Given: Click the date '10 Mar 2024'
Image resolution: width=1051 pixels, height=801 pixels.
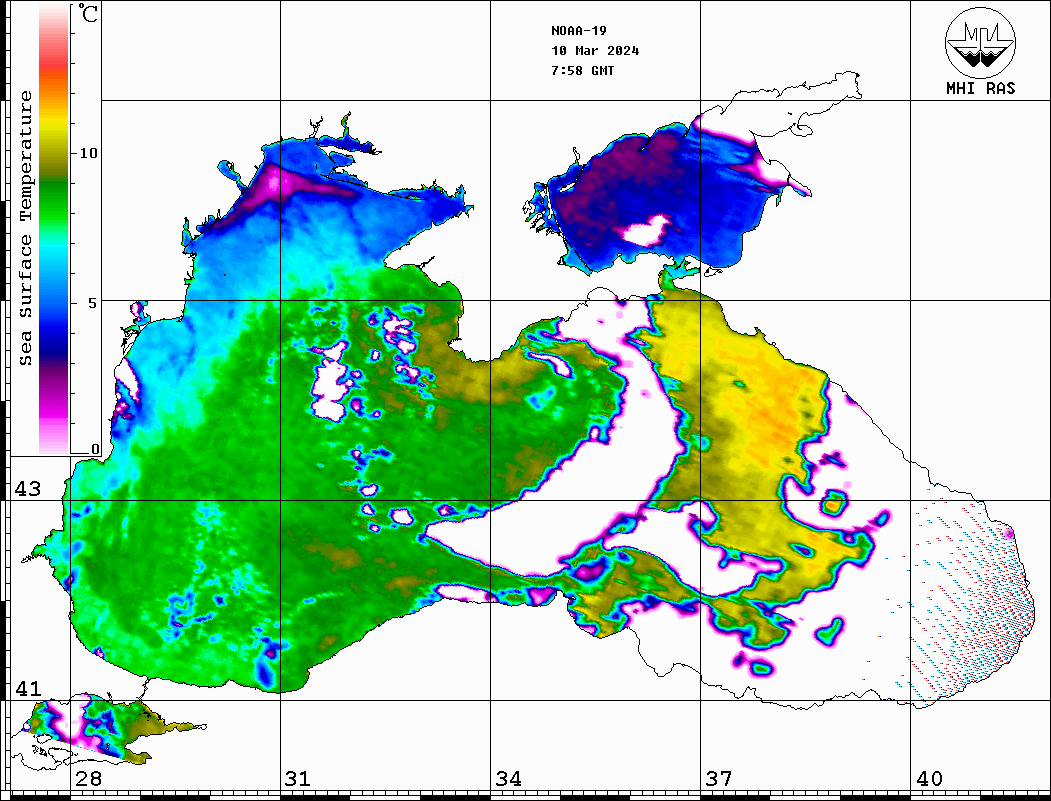Looking at the screenshot, I should tap(595, 51).
